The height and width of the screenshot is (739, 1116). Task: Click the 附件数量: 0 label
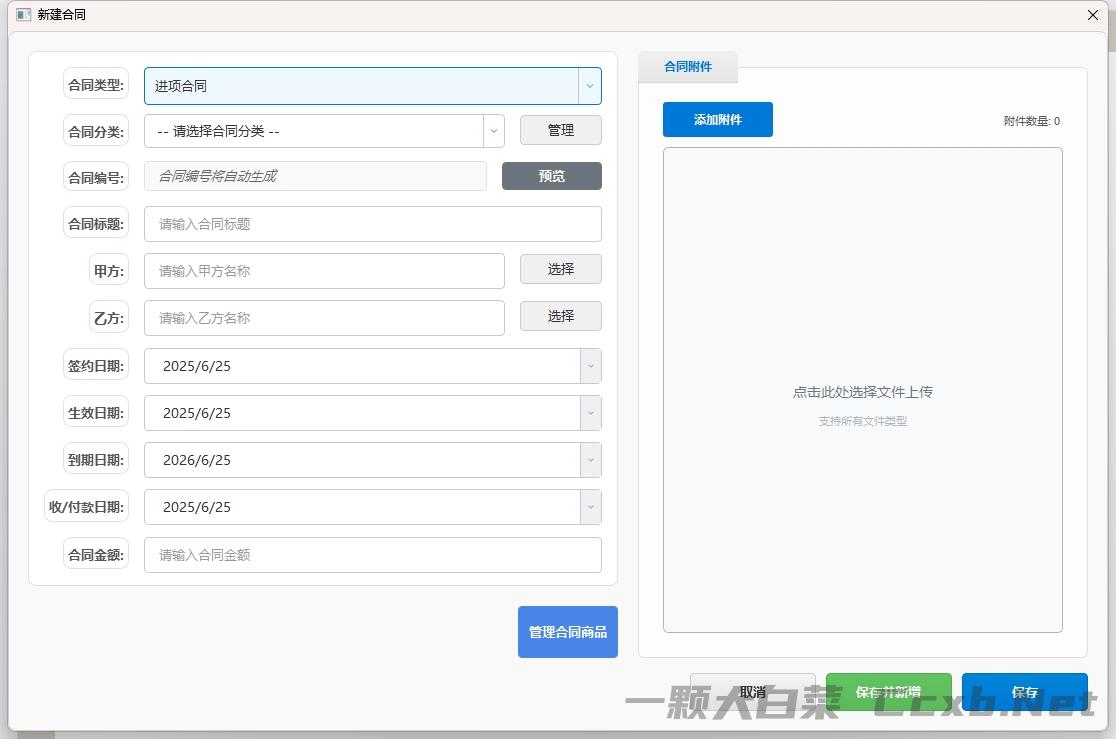pyautogui.click(x=1031, y=121)
